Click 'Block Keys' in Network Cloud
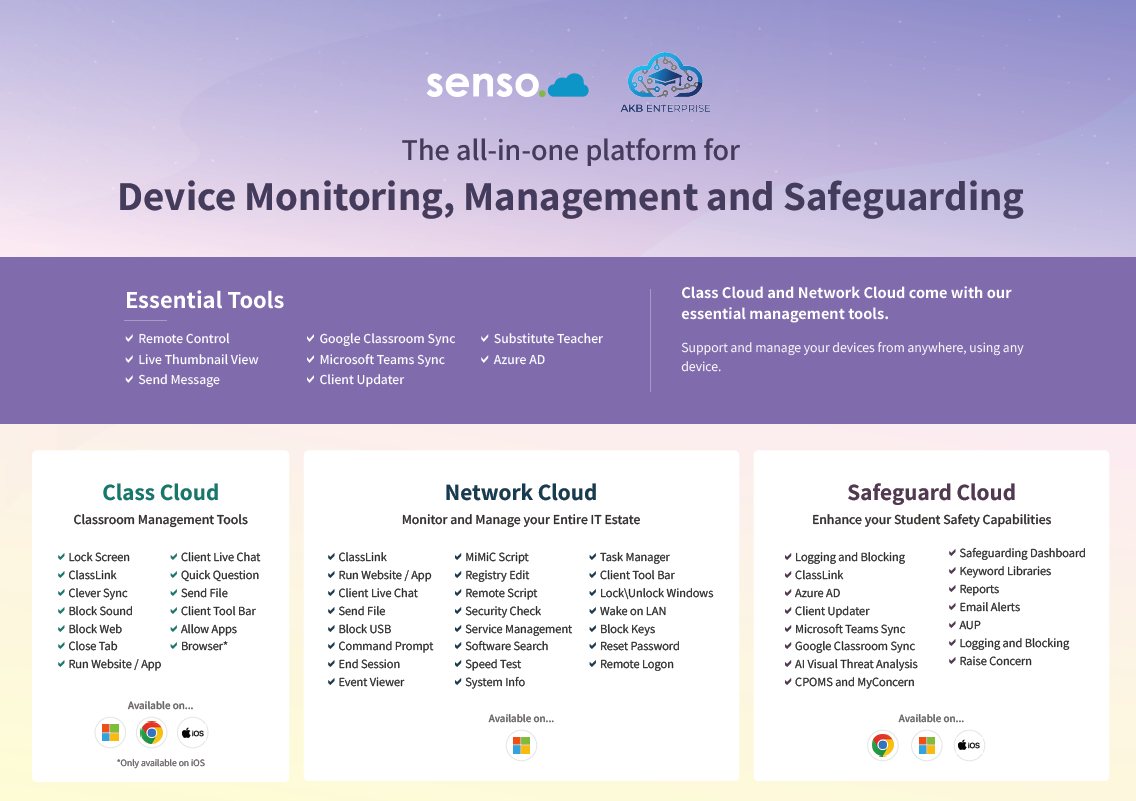The image size is (1136, 801). tap(627, 629)
